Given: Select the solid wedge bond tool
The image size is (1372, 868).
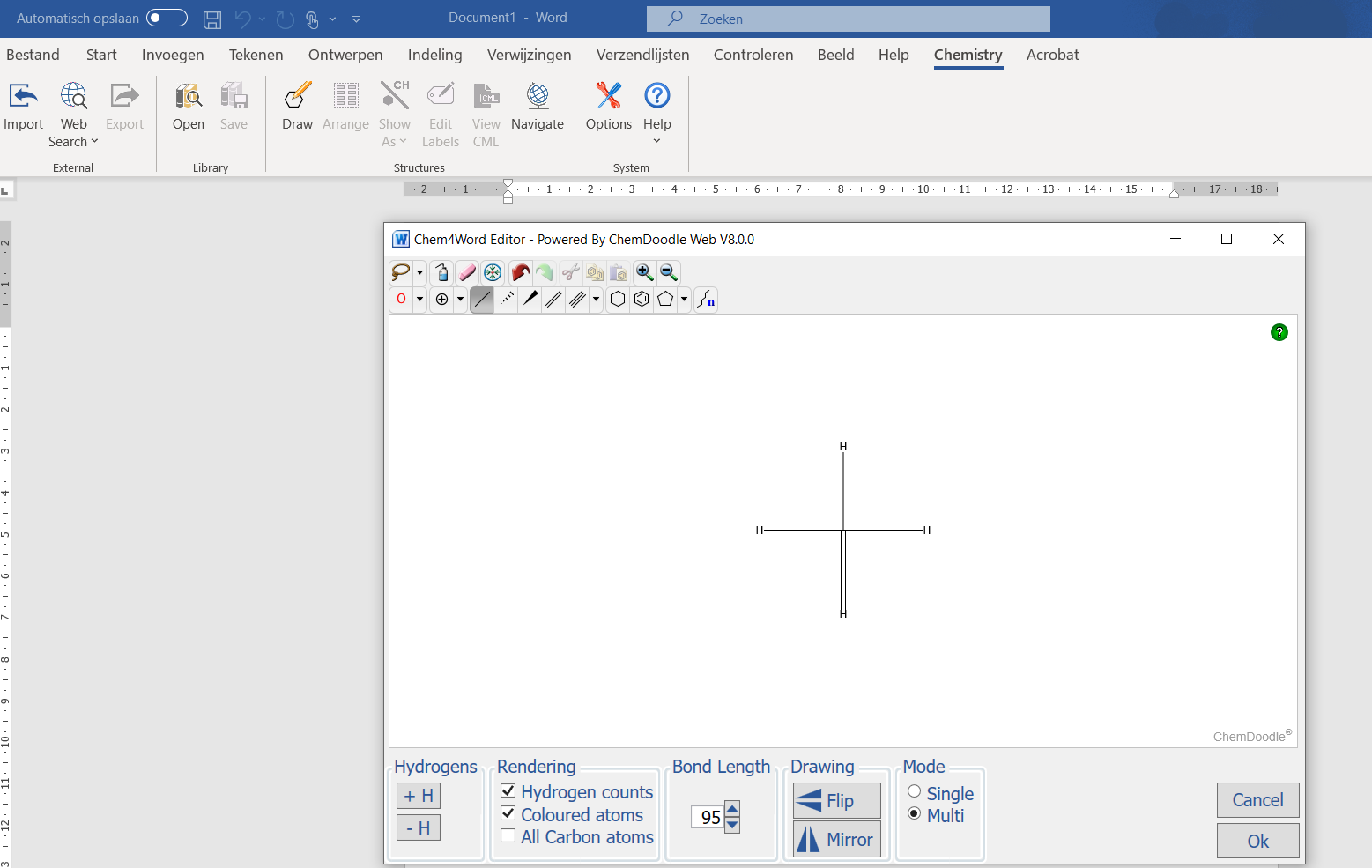Looking at the screenshot, I should (530, 300).
